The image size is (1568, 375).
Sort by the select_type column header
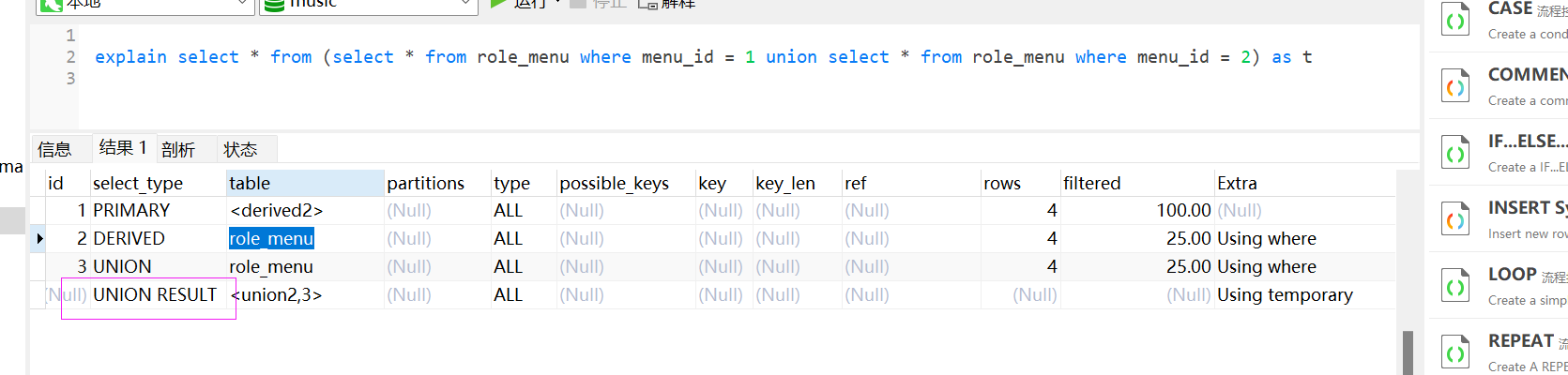coord(138,183)
